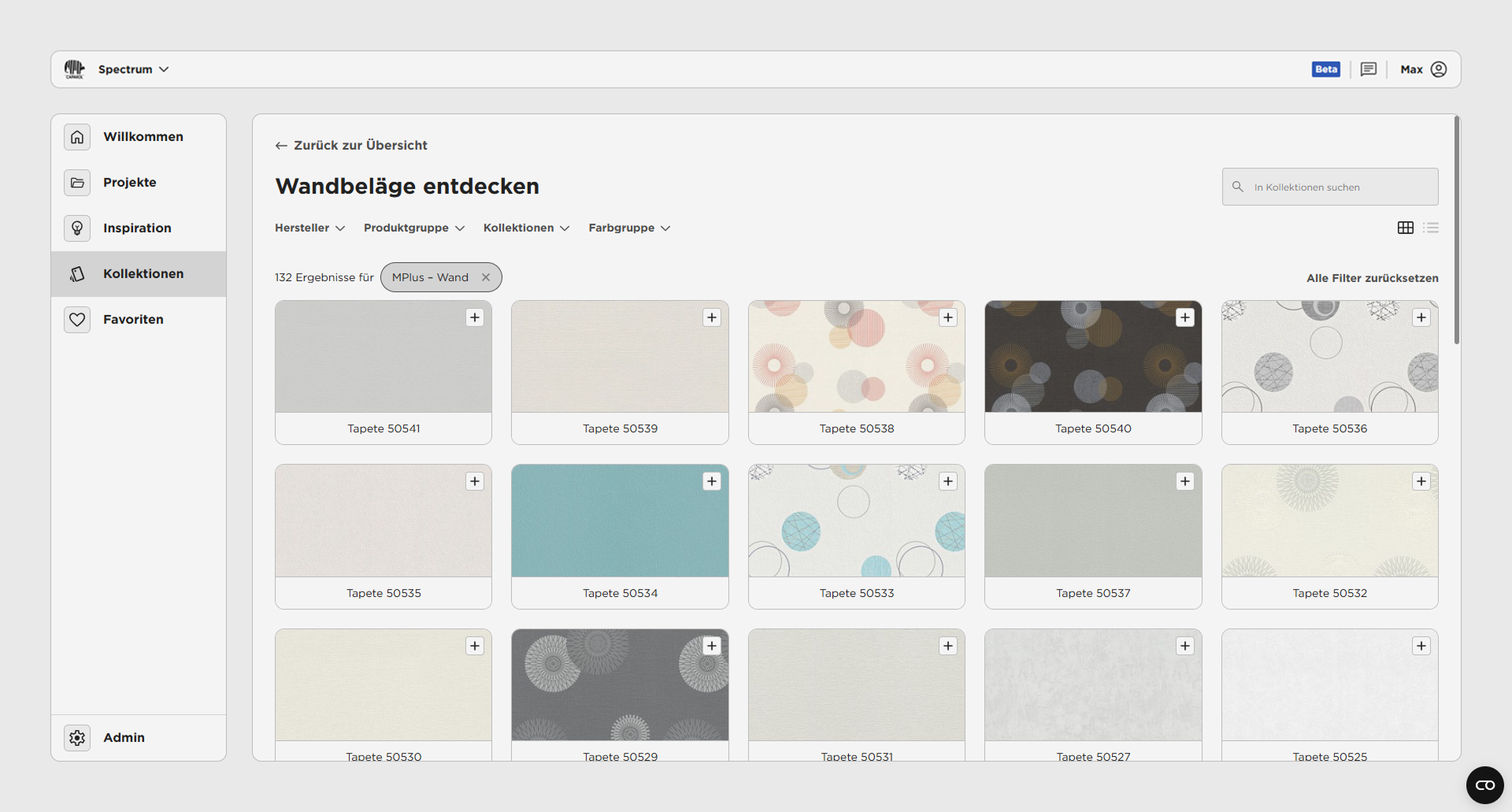Expand the Hersteller filter dropdown
1512x812 pixels.
[x=309, y=228]
